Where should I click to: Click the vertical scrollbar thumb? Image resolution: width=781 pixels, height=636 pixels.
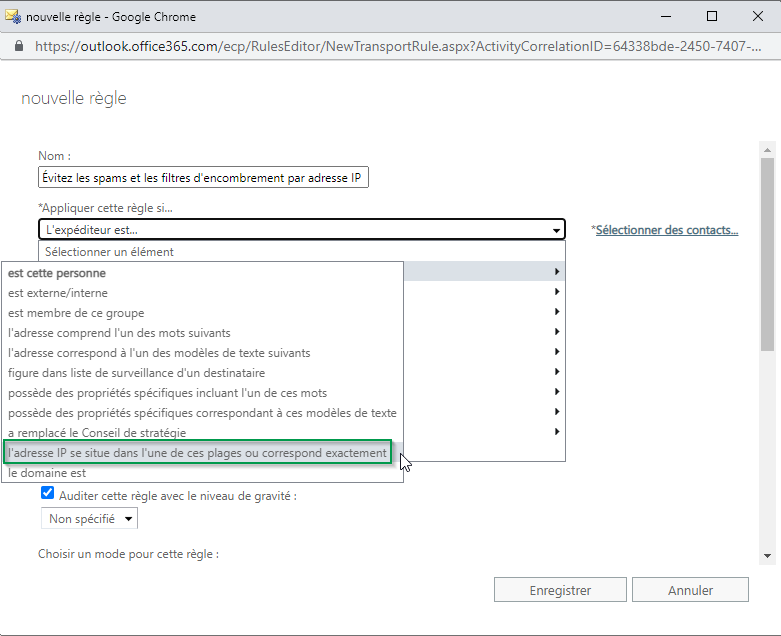coord(767,255)
